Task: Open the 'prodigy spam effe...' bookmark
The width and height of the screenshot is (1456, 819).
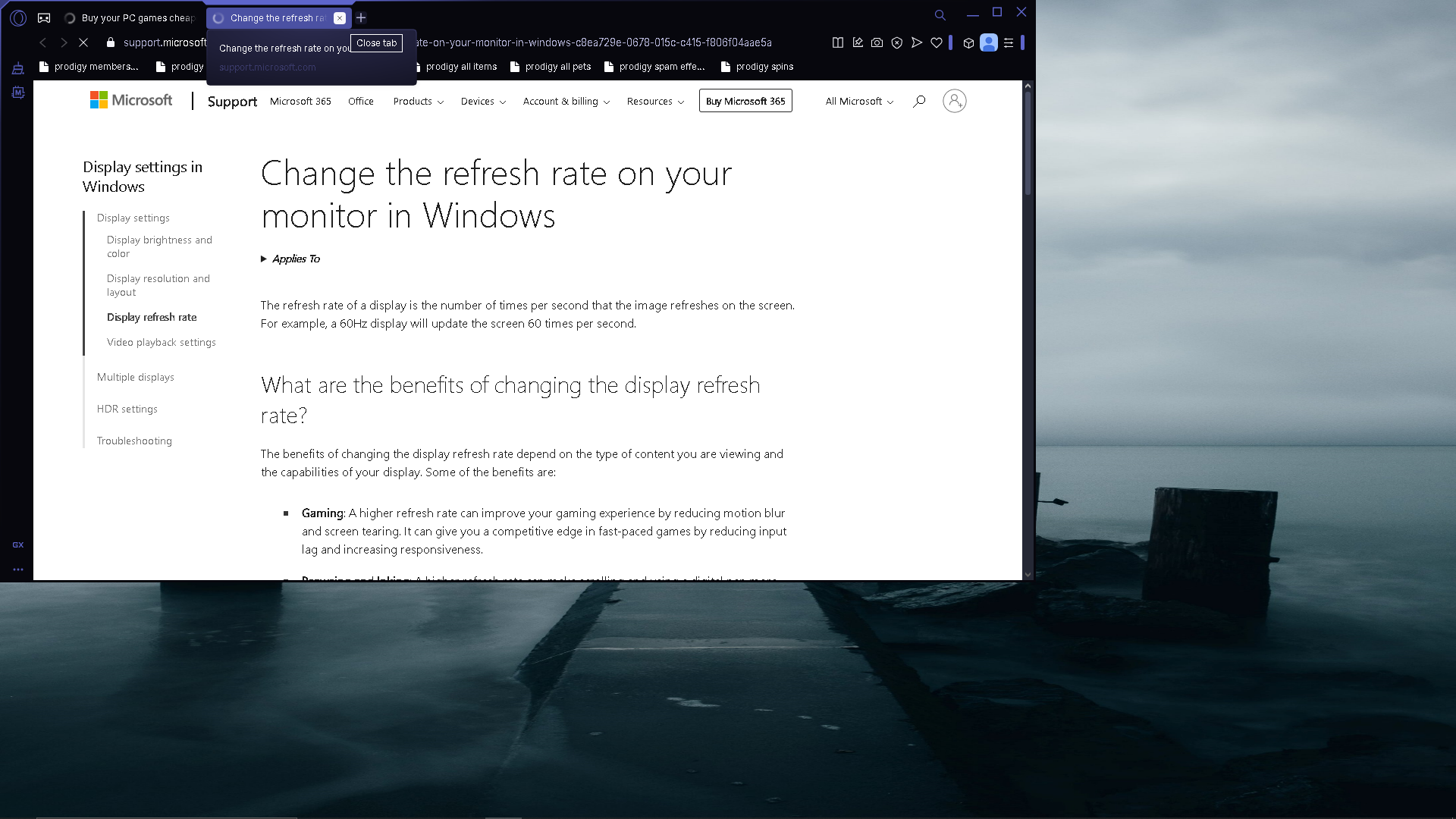Action: point(654,67)
